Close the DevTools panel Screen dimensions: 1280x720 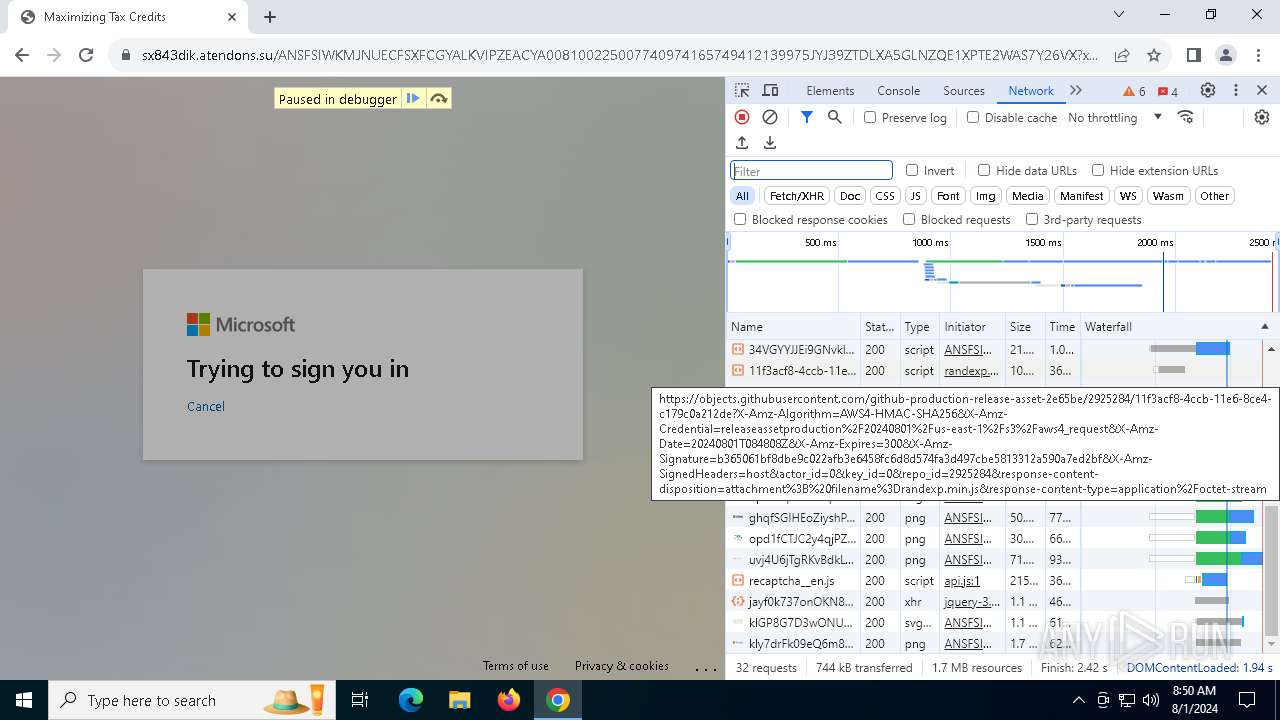point(1262,90)
